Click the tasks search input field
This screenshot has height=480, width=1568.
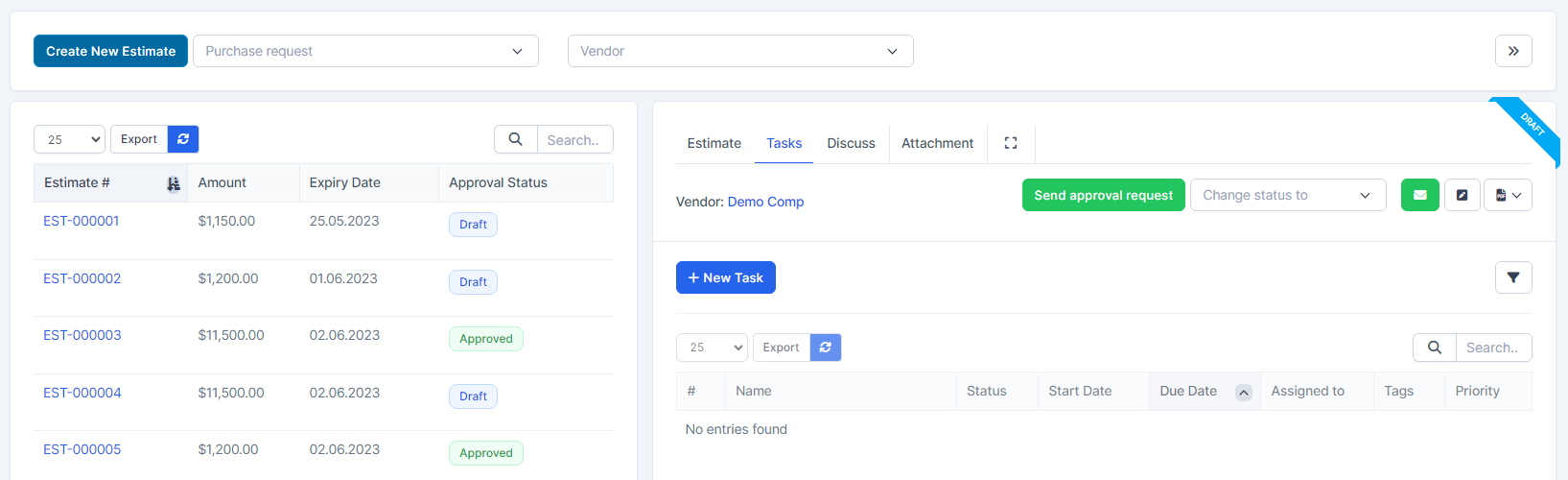(x=1492, y=348)
